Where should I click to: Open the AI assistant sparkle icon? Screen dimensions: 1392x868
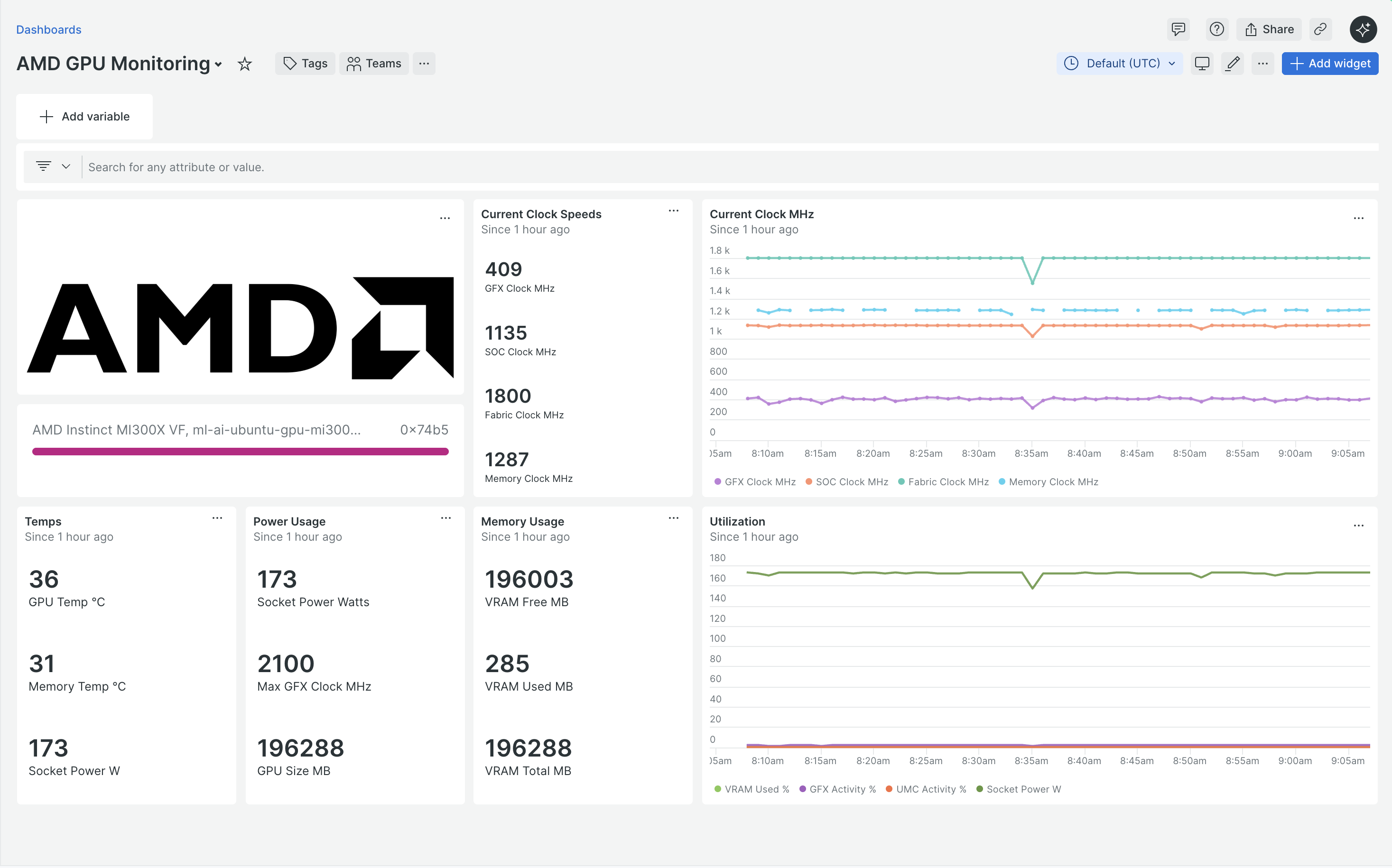click(1363, 29)
